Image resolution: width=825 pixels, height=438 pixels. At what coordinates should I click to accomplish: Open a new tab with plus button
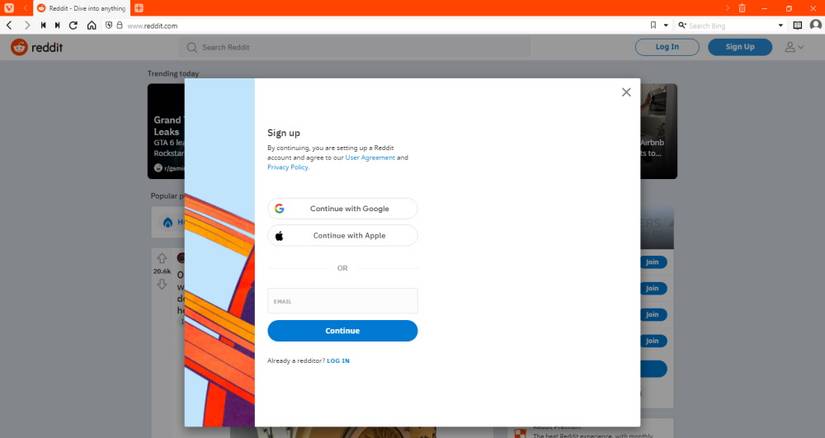click(x=139, y=8)
